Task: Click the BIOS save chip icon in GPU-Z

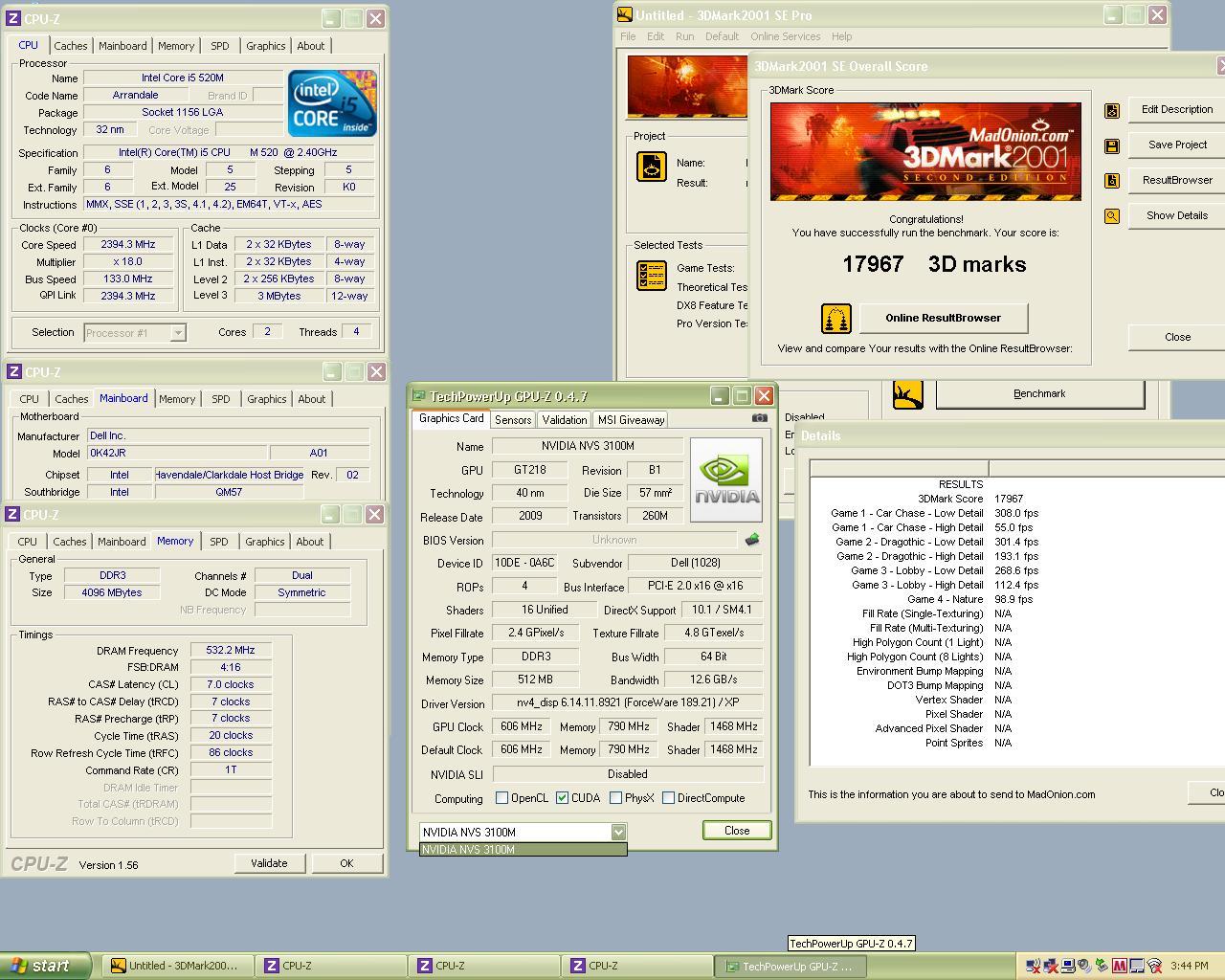Action: point(752,540)
